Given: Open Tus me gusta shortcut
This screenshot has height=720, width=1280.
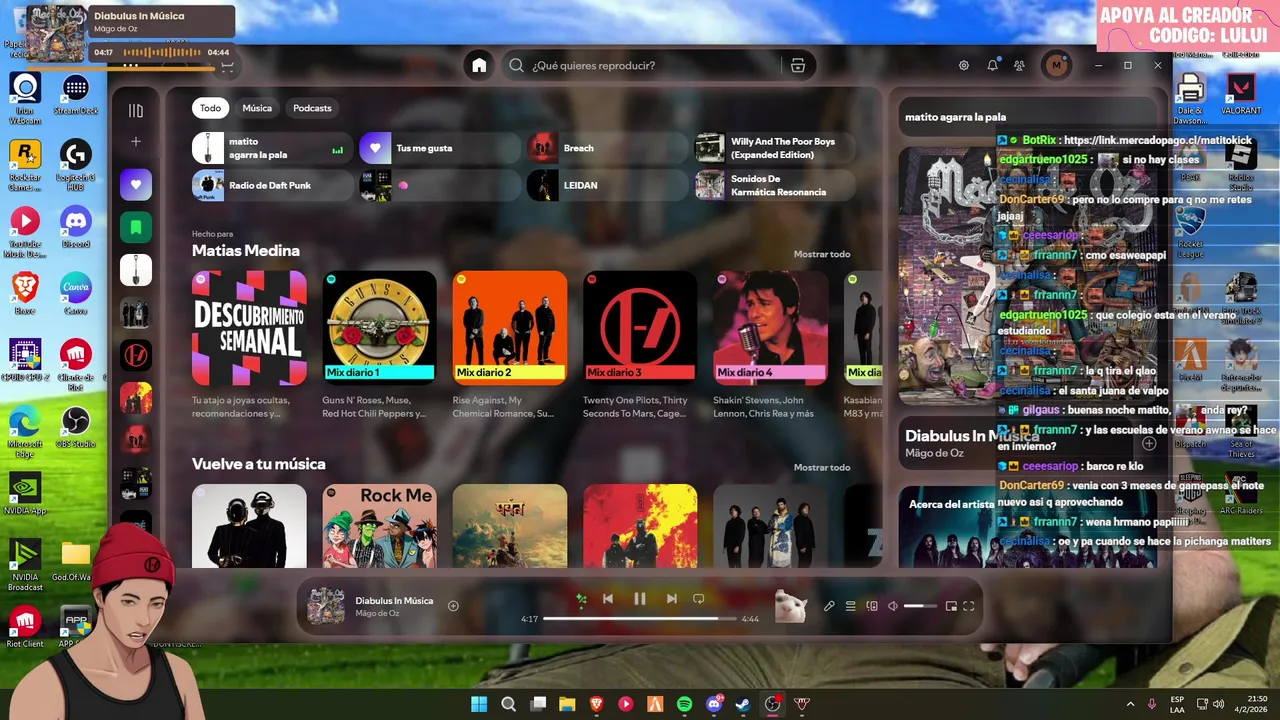Looking at the screenshot, I should [440, 148].
